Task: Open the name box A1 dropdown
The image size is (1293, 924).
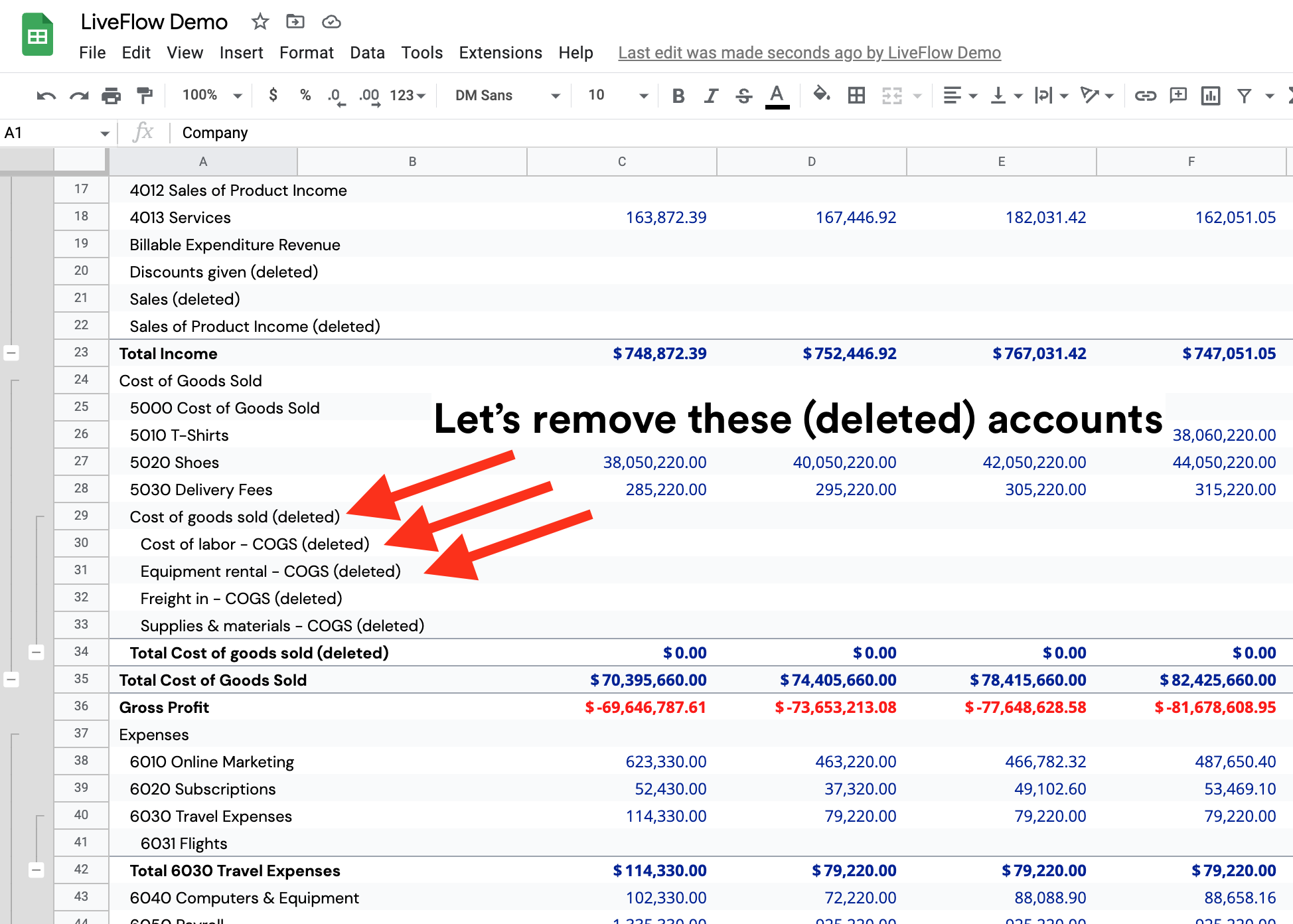Action: pos(104,133)
